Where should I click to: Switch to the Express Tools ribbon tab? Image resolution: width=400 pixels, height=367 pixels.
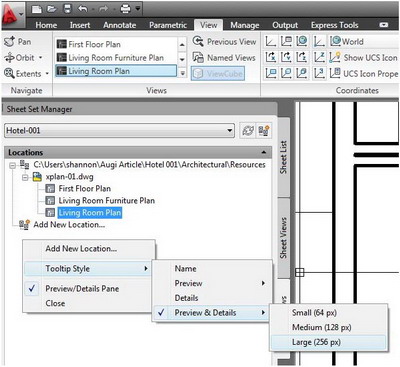(x=335, y=25)
